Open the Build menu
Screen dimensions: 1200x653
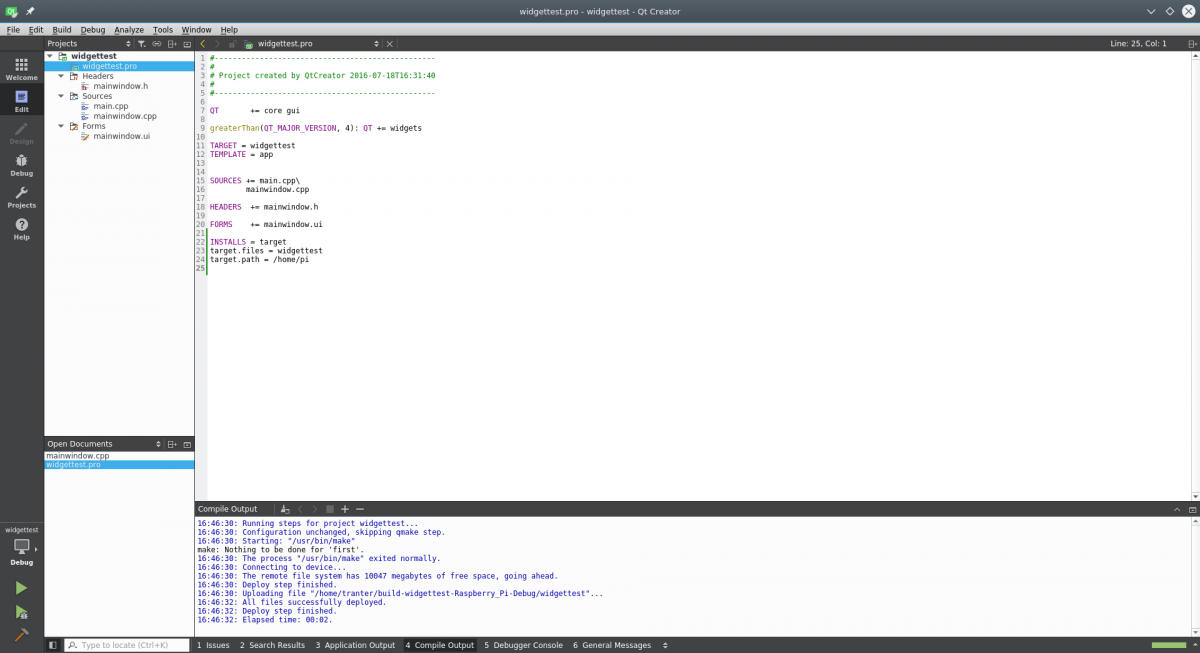coord(62,30)
